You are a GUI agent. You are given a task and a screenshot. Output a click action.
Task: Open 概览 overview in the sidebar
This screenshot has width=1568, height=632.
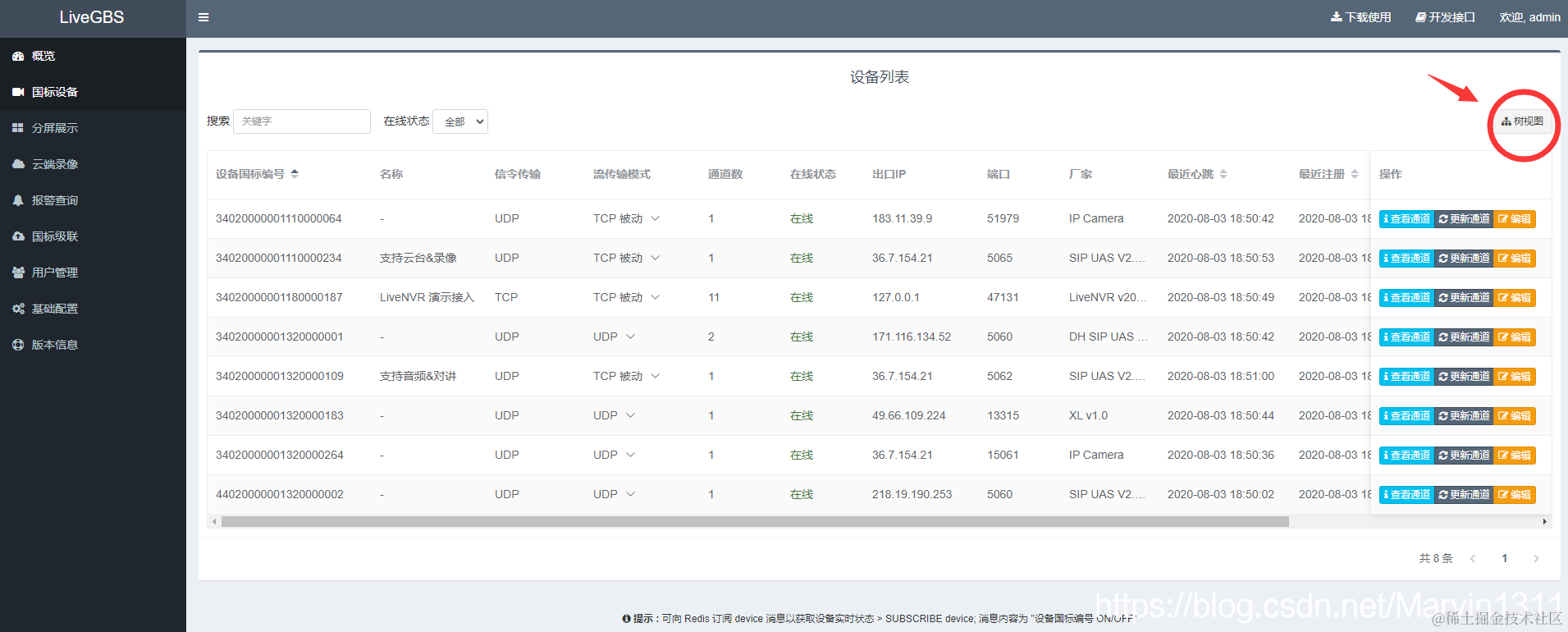(93, 56)
